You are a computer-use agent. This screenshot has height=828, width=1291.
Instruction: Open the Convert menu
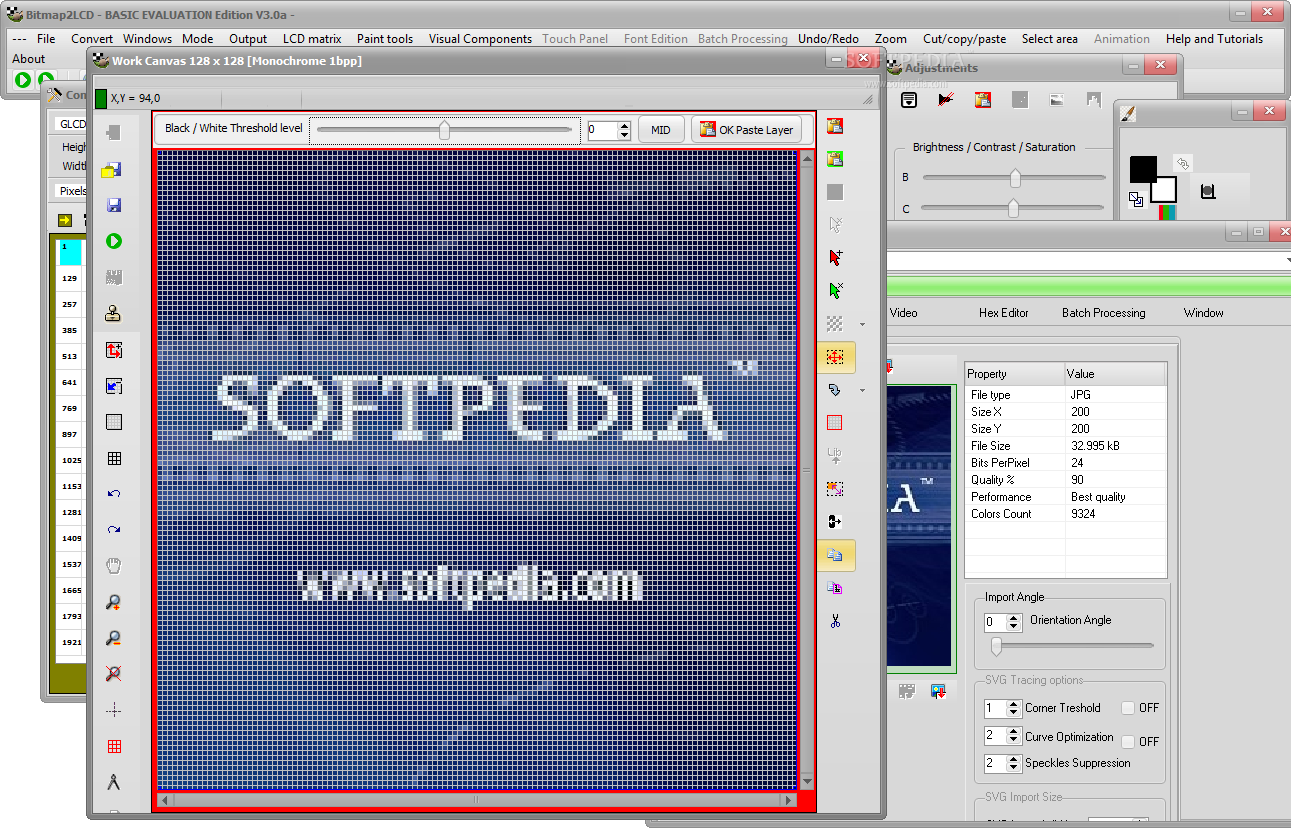point(92,39)
